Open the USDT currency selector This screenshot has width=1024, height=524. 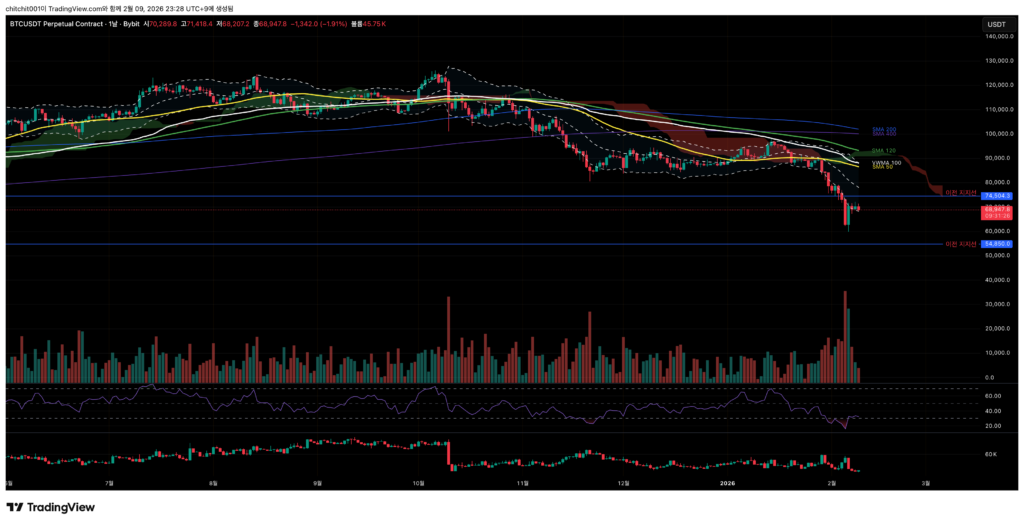coord(996,24)
